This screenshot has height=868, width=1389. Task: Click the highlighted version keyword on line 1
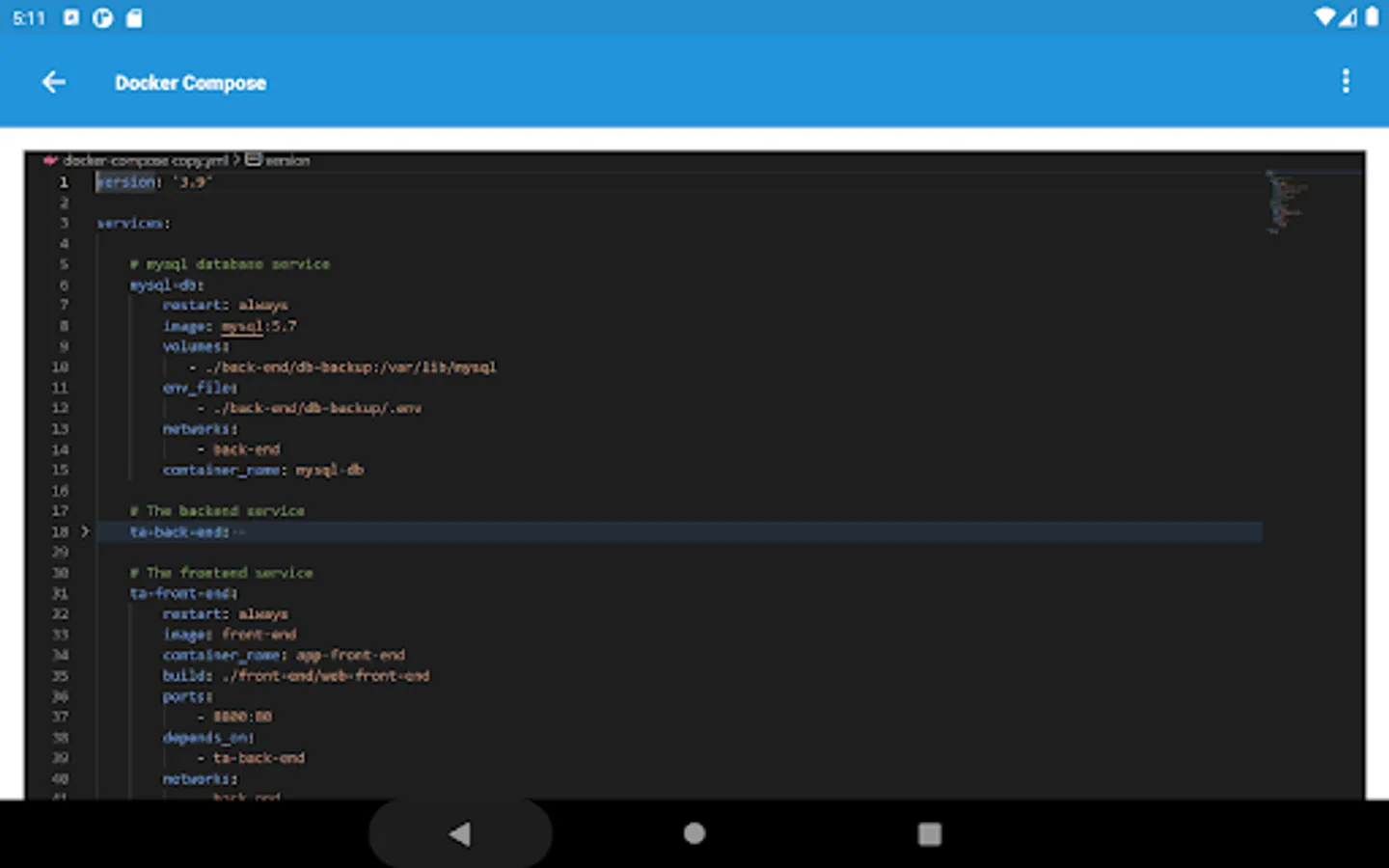[x=126, y=182]
